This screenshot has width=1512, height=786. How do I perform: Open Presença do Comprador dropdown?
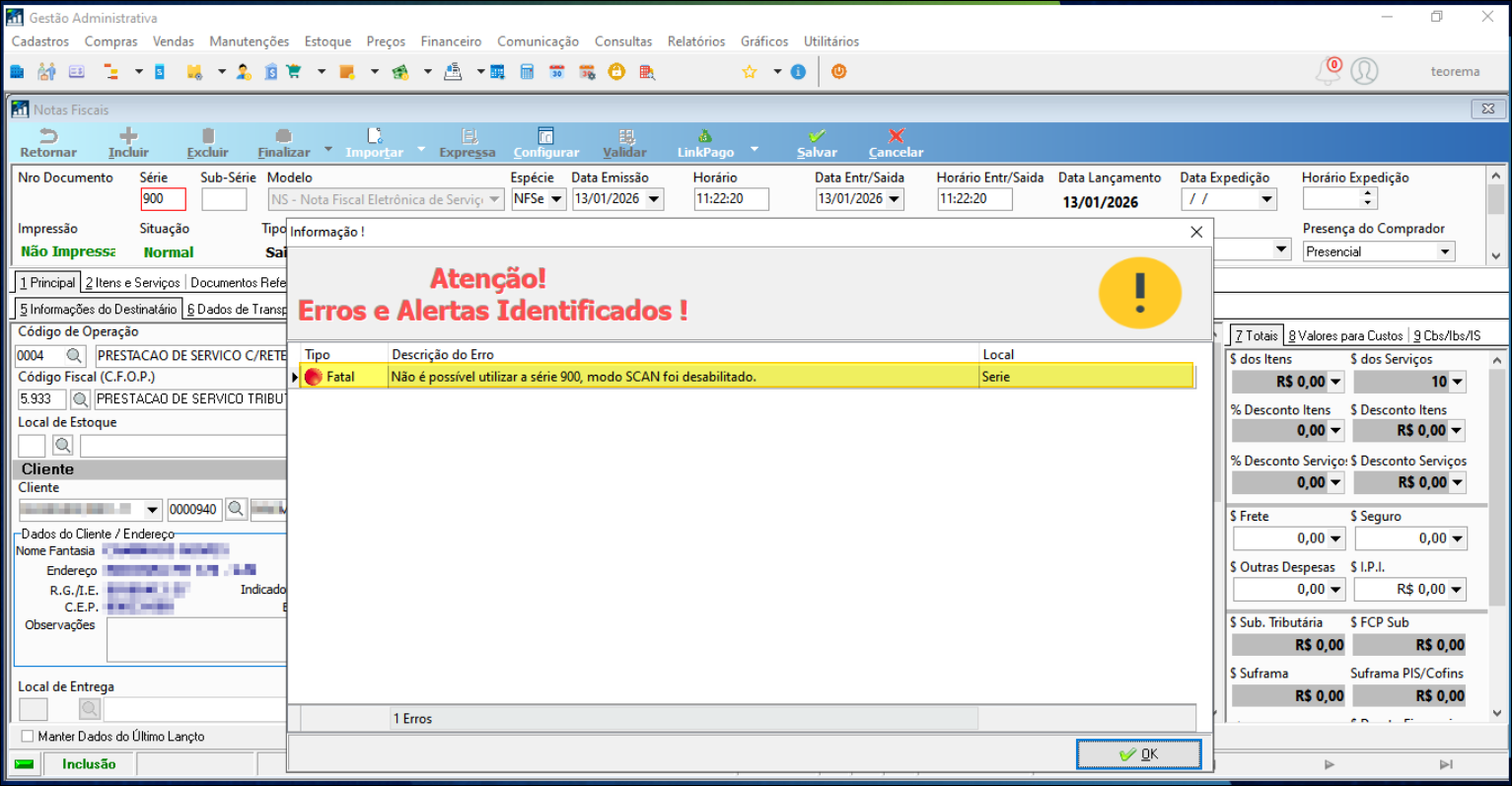tap(1445, 252)
